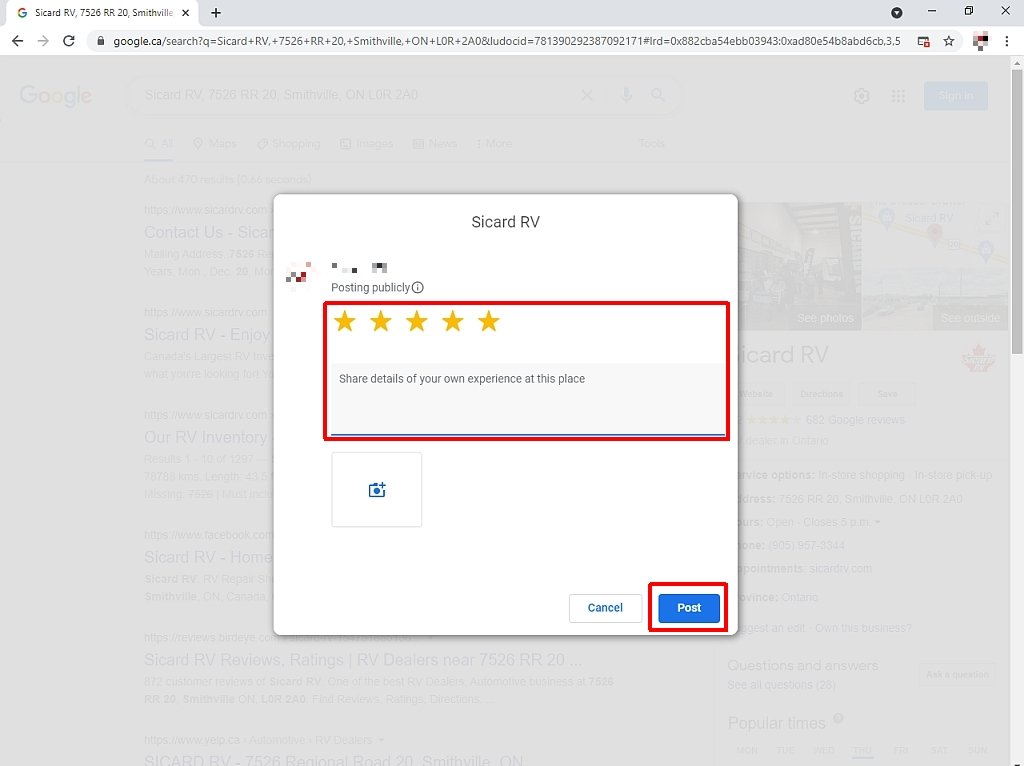1024x766 pixels.
Task: Click the Sign in button
Action: point(955,96)
